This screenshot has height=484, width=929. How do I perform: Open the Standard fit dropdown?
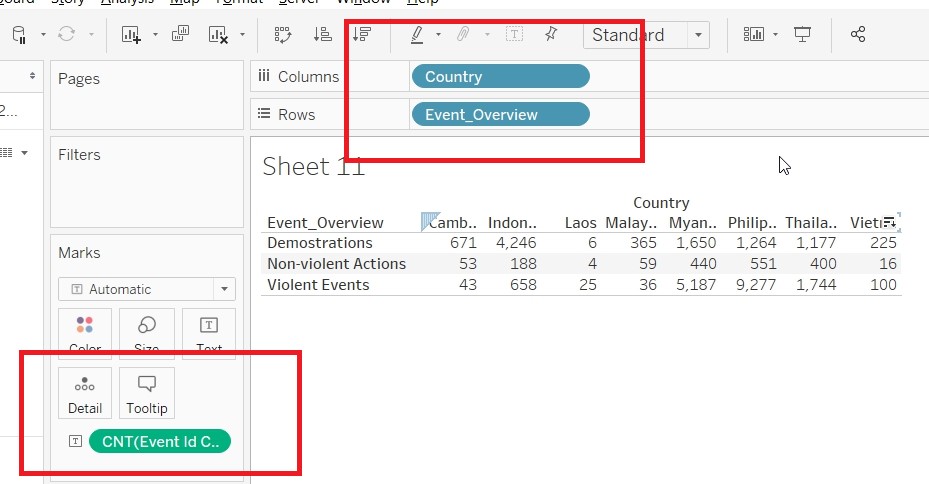coord(699,35)
